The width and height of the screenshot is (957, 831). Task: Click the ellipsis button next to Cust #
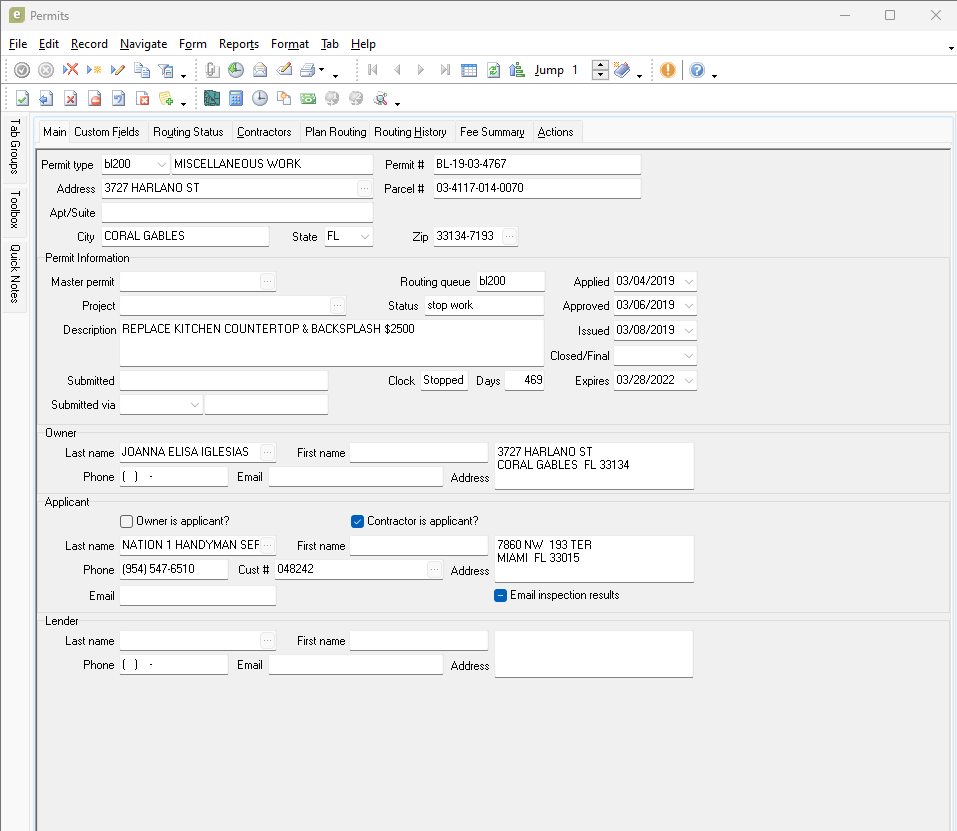tap(434, 569)
